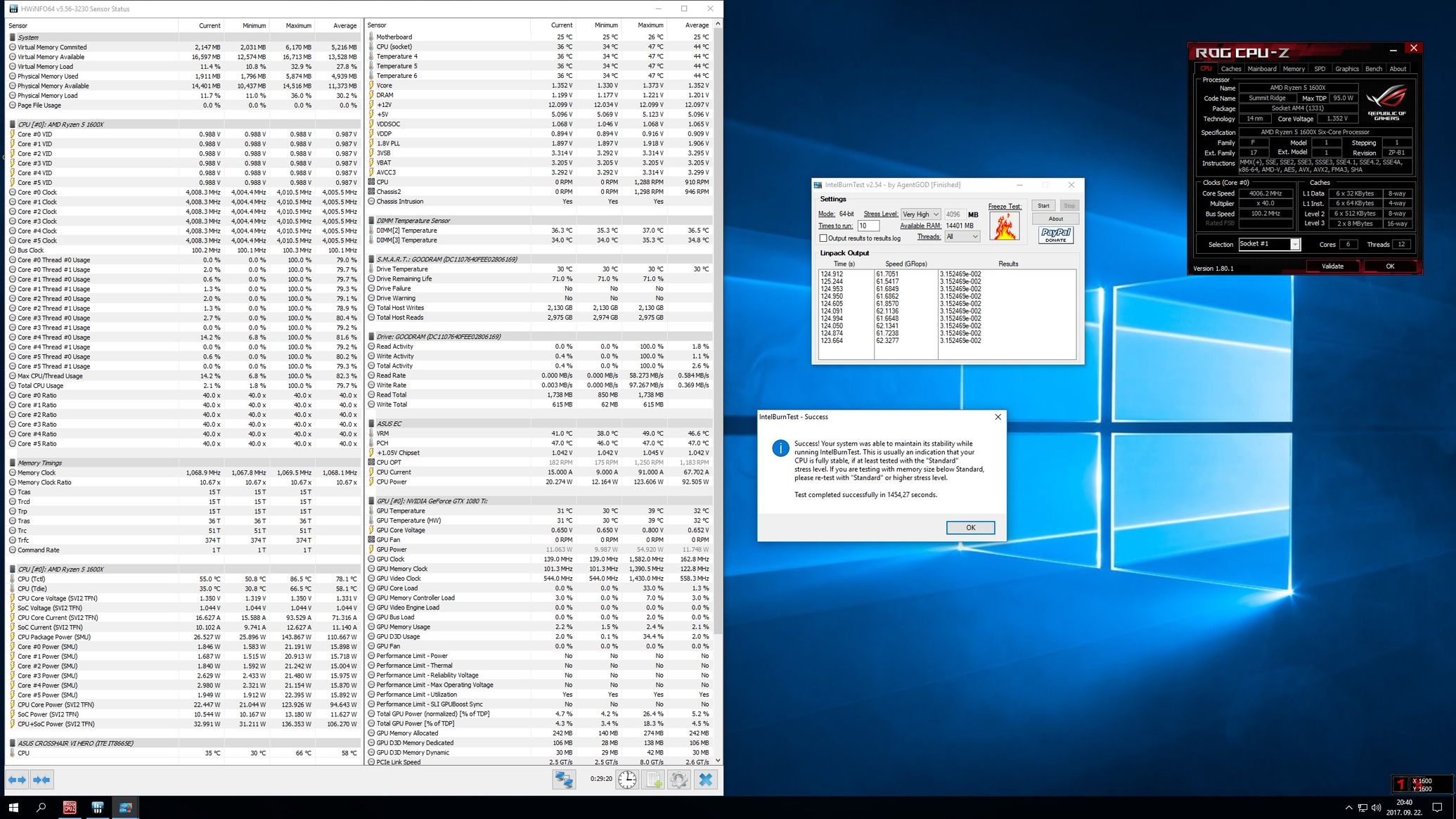Click the Vcore voltage sensor icon
Image resolution: width=1456 pixels, height=819 pixels.
[x=371, y=85]
